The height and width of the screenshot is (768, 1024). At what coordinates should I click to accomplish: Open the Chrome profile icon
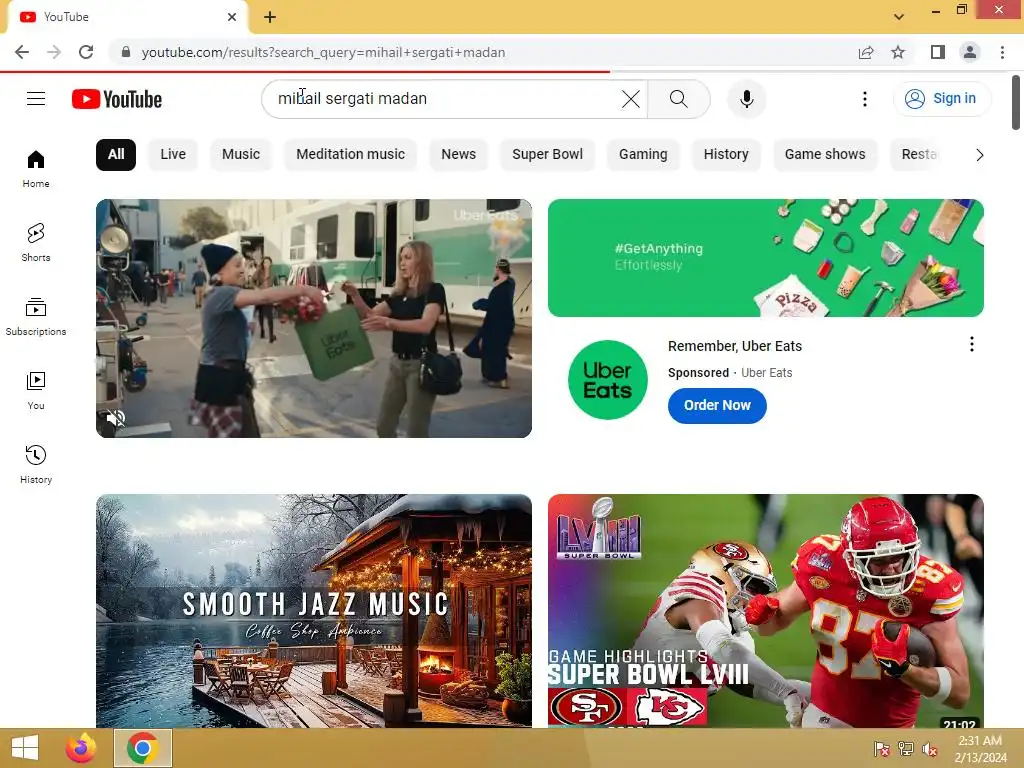coord(970,52)
